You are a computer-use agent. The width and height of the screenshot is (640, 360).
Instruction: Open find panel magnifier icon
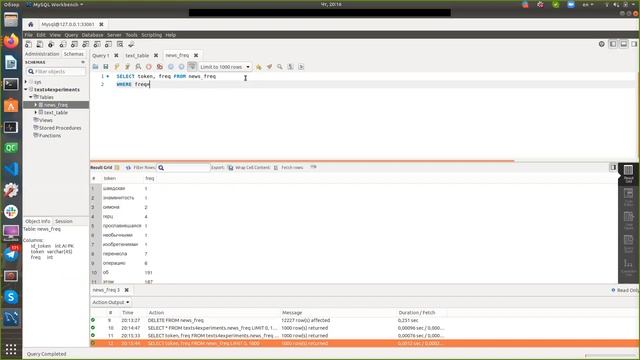pos(280,67)
